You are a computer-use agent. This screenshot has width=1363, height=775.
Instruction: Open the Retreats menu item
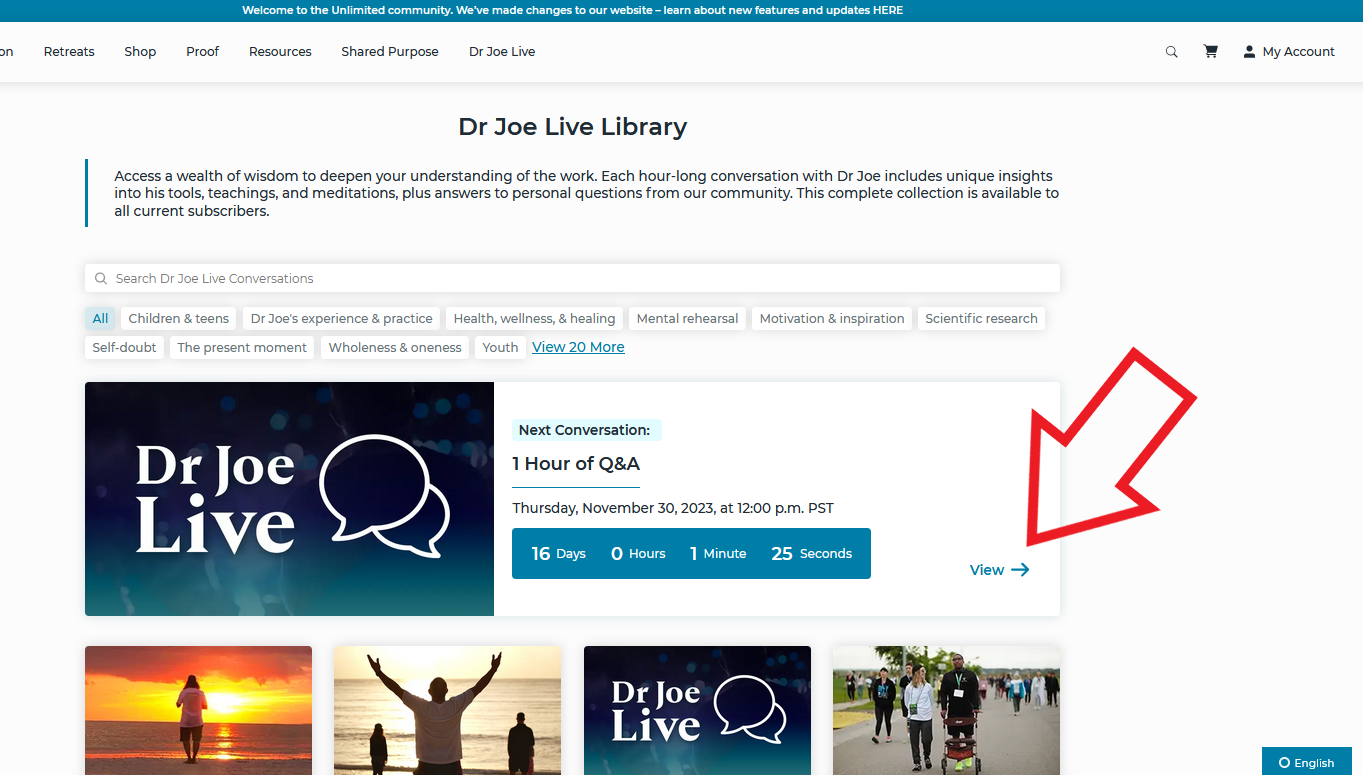tap(69, 52)
